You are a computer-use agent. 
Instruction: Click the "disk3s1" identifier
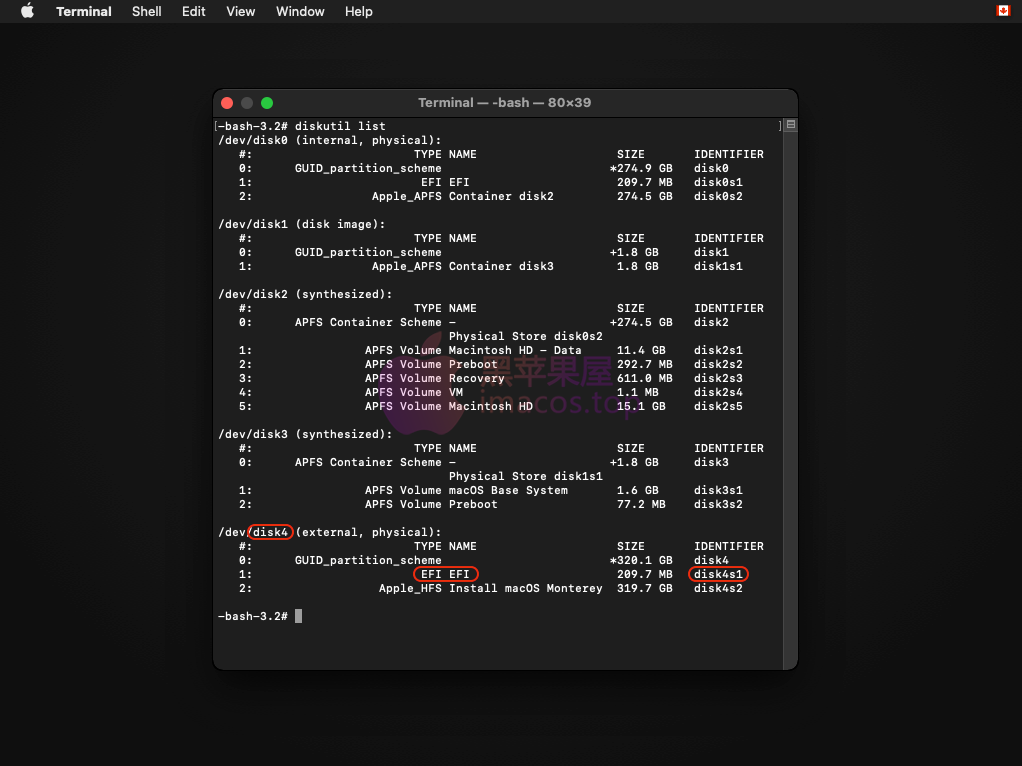coord(718,490)
